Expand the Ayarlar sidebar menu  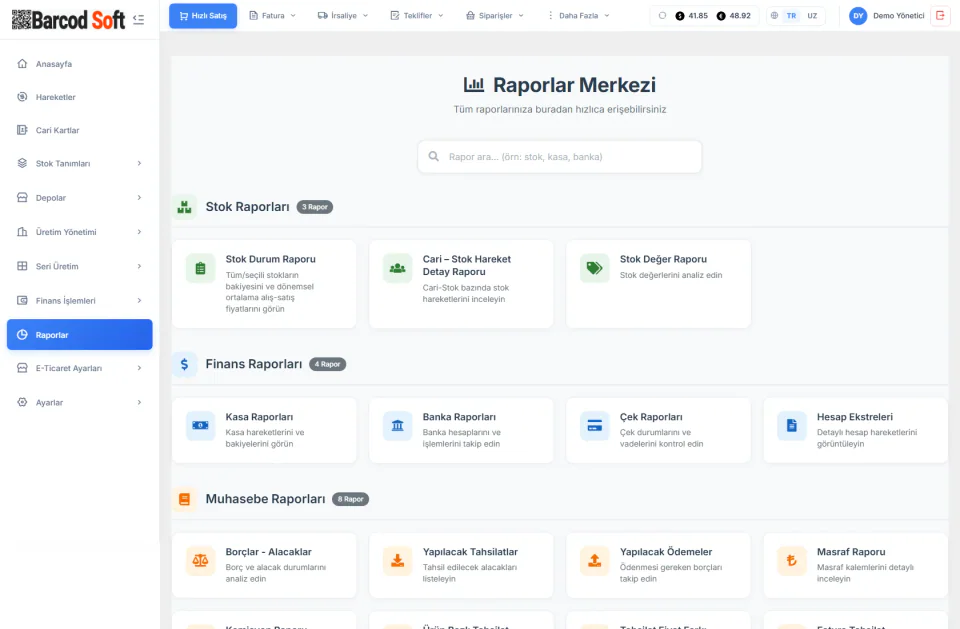pos(80,402)
